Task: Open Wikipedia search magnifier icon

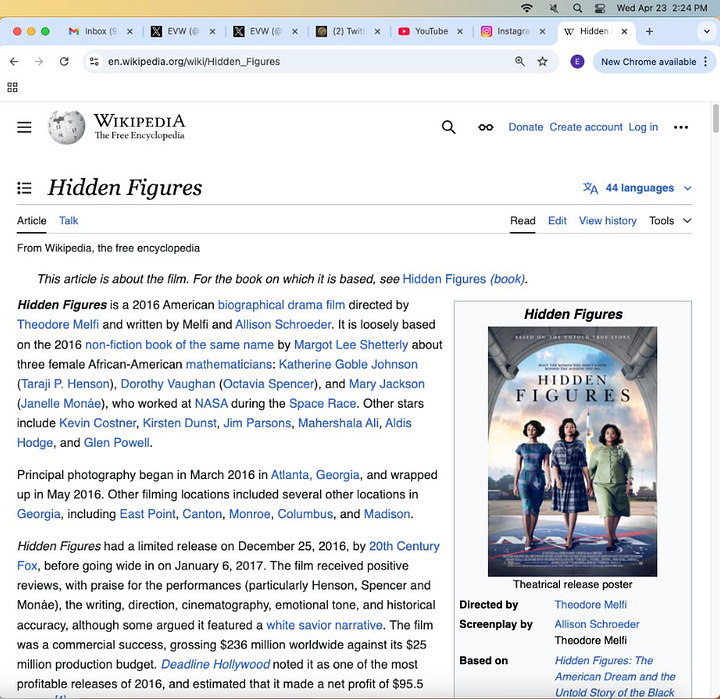Action: point(449,127)
